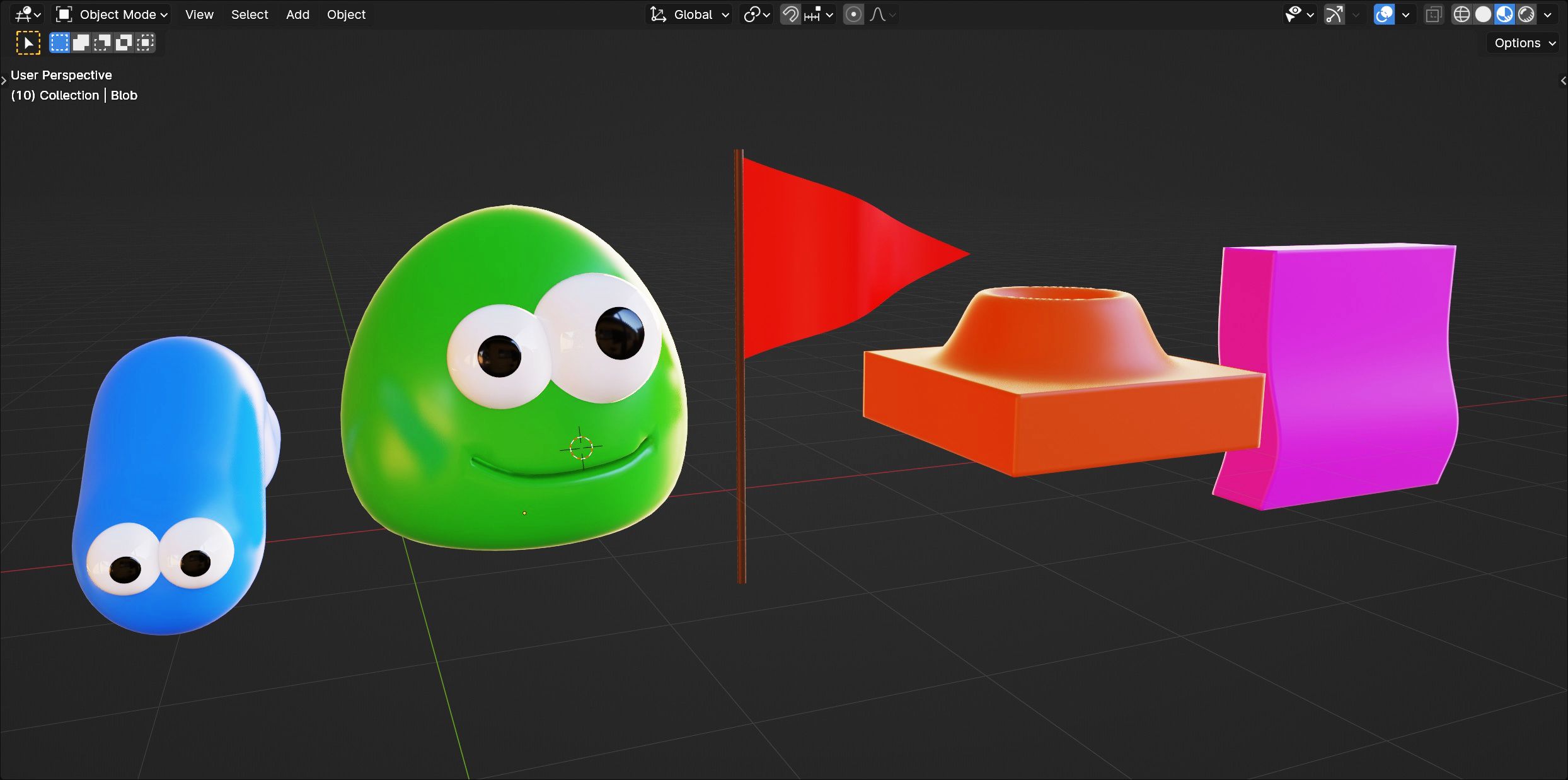
Task: Open the Add menu
Action: tap(297, 15)
